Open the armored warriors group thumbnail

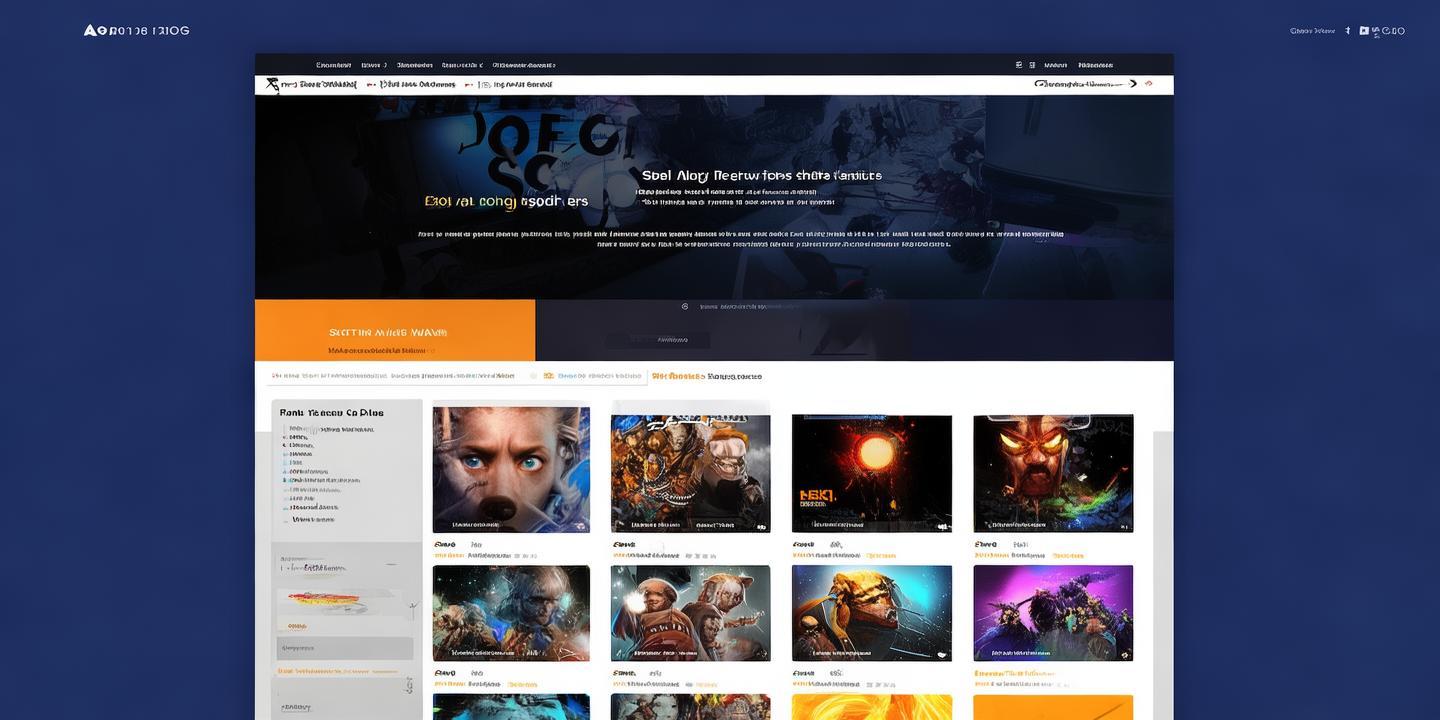(691, 474)
